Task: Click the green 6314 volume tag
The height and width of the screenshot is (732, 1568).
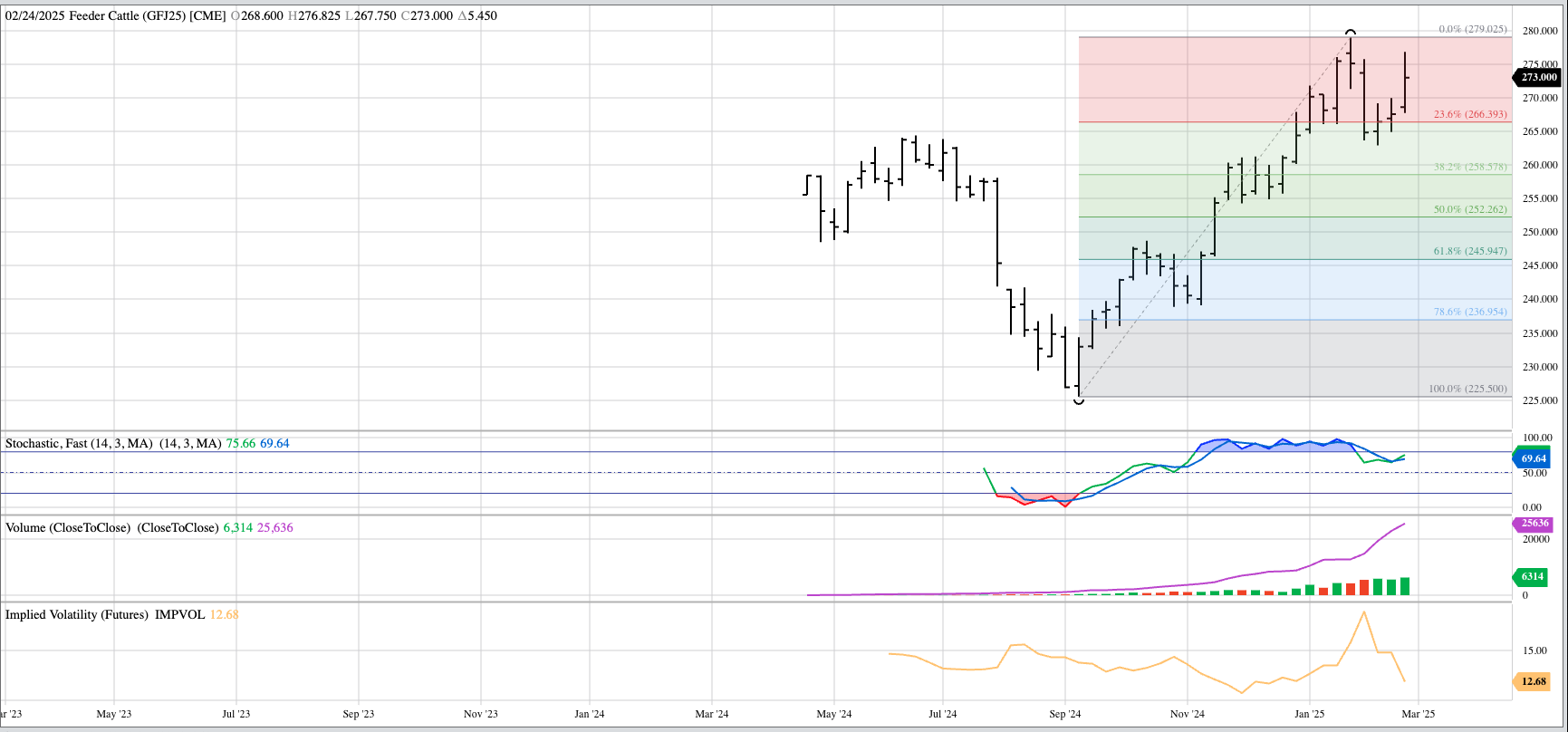Action: (x=1532, y=576)
